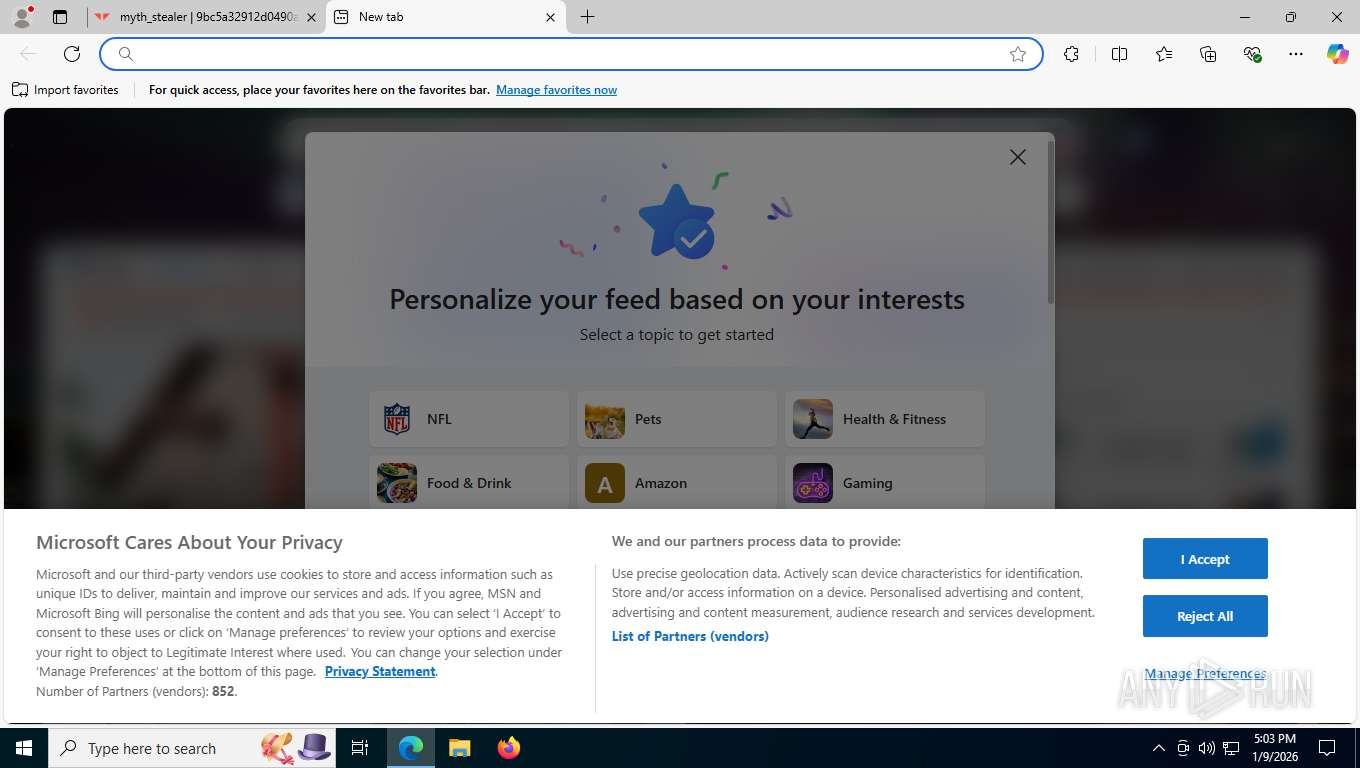This screenshot has width=1360, height=768.
Task: Click the taskbar search box
Action: point(192,748)
